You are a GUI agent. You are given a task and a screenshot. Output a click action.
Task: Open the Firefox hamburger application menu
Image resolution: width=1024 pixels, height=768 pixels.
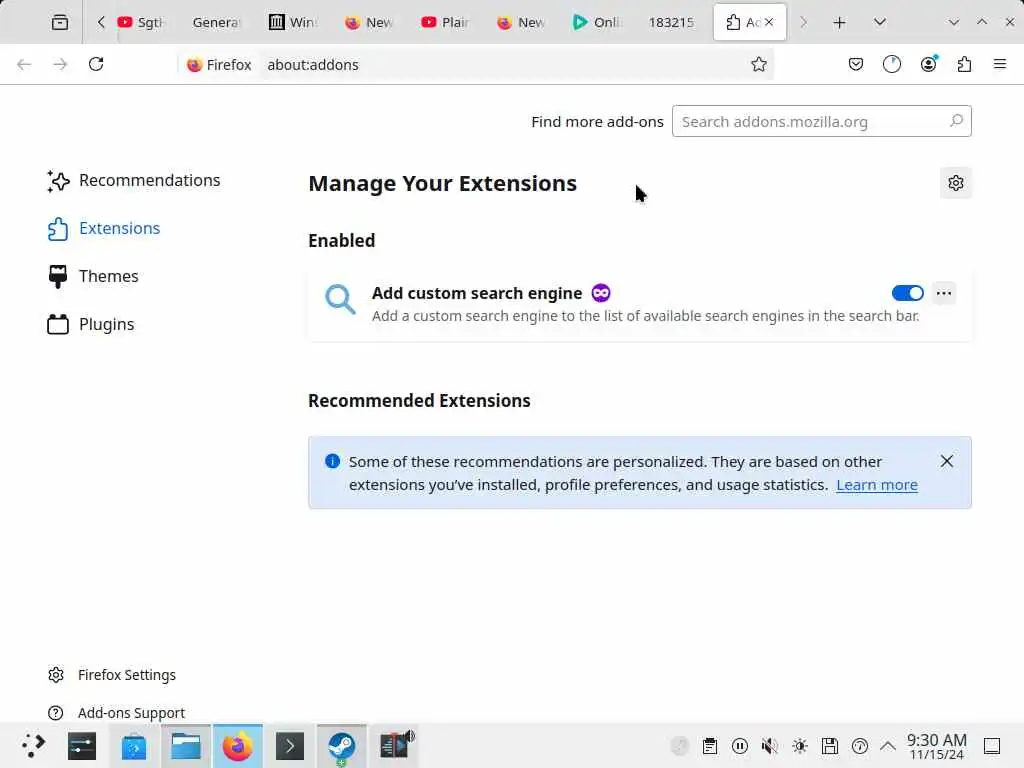(x=1000, y=64)
